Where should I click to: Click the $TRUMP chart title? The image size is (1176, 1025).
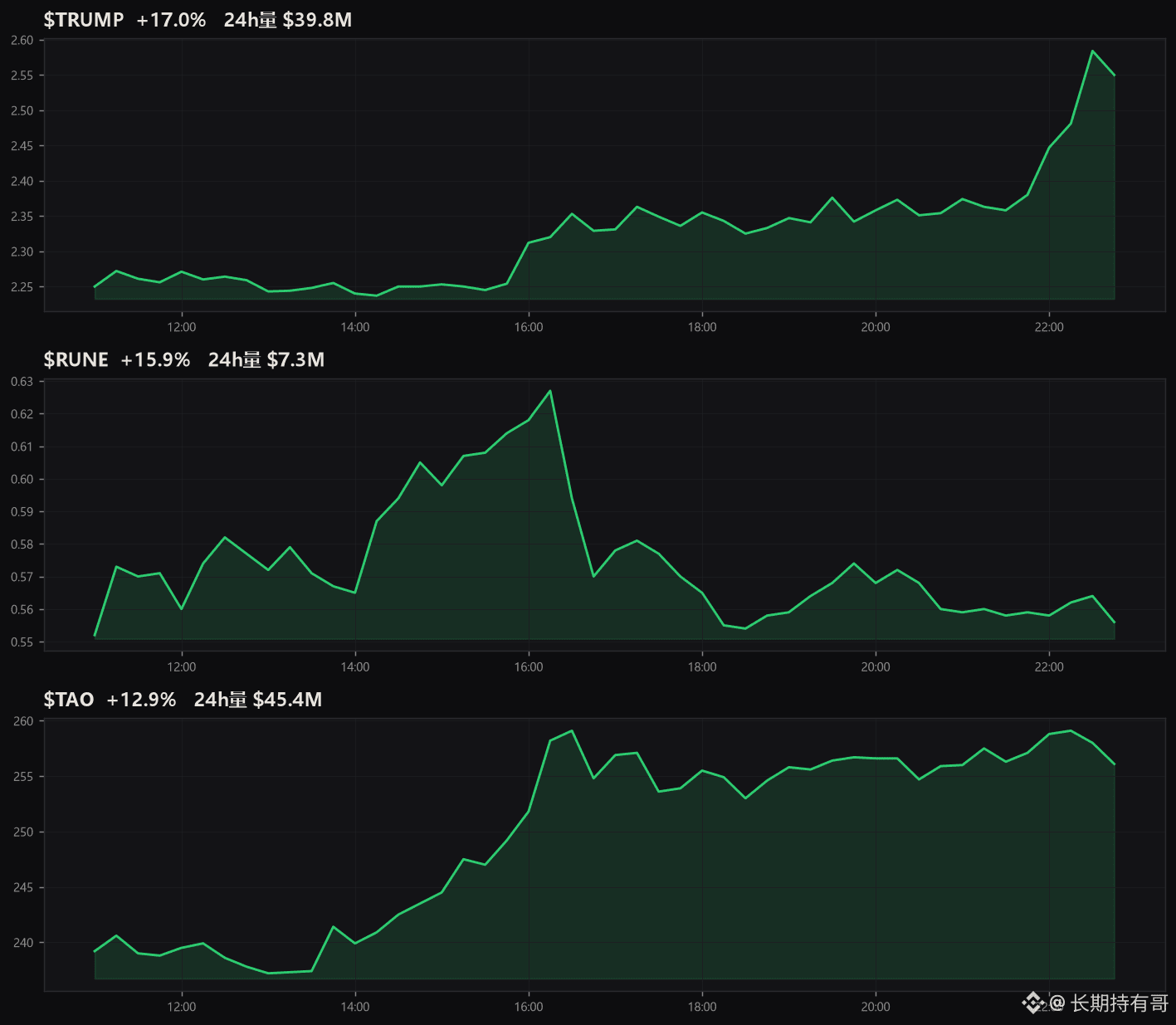tap(84, 20)
